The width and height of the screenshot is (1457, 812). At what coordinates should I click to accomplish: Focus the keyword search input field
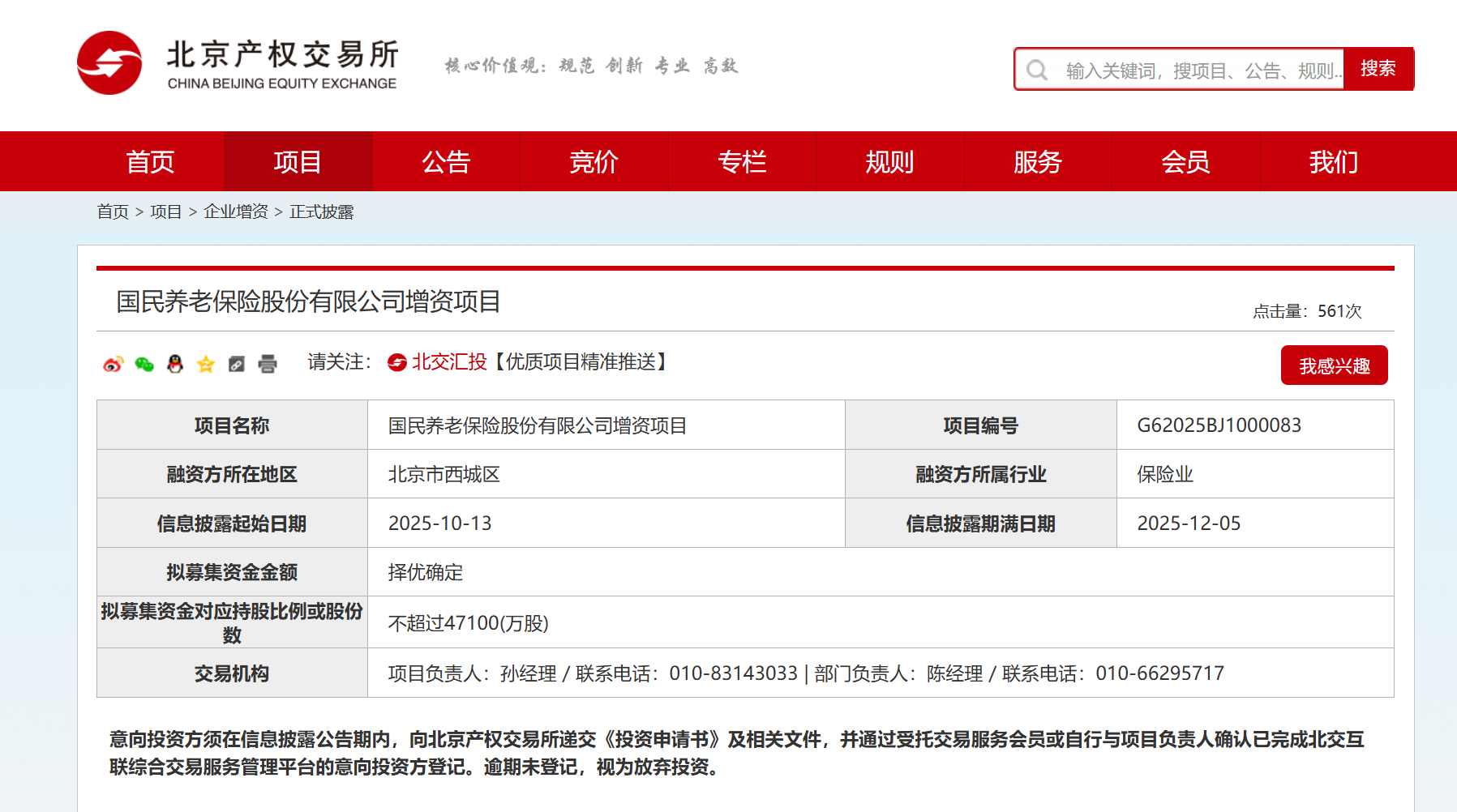[1200, 71]
